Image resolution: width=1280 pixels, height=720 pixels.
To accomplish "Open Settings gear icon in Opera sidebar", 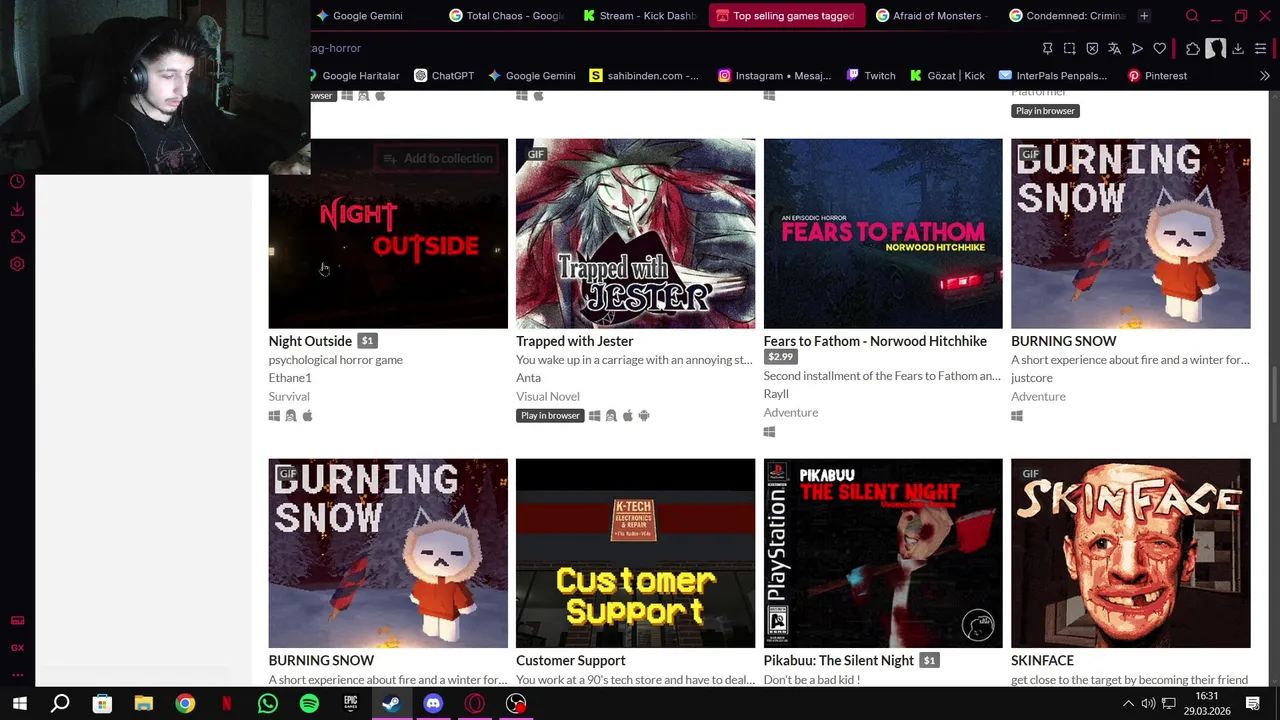I will click(17, 264).
